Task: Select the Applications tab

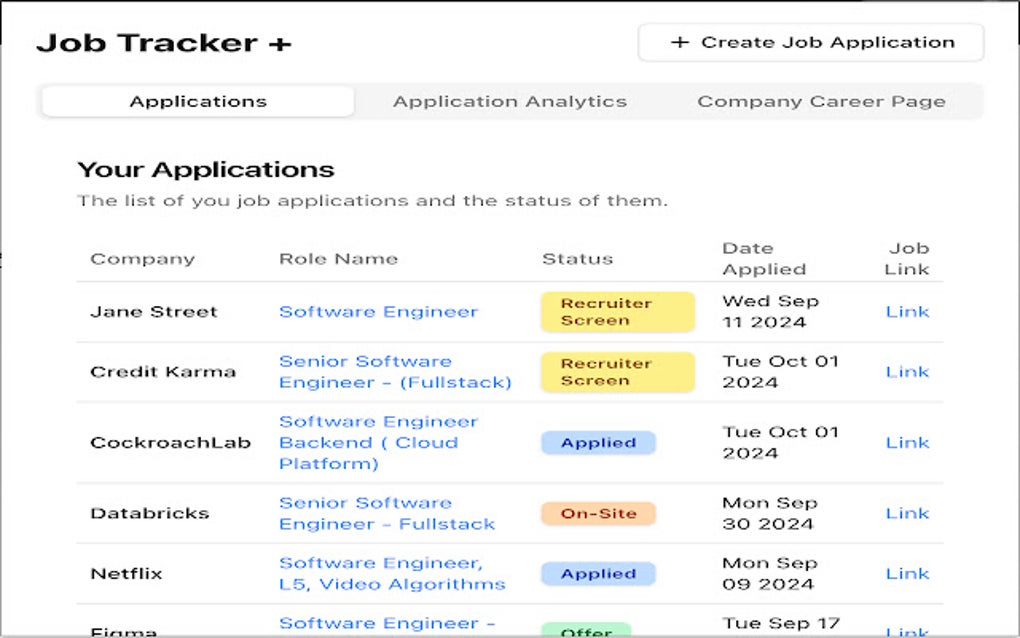Action: click(x=196, y=101)
